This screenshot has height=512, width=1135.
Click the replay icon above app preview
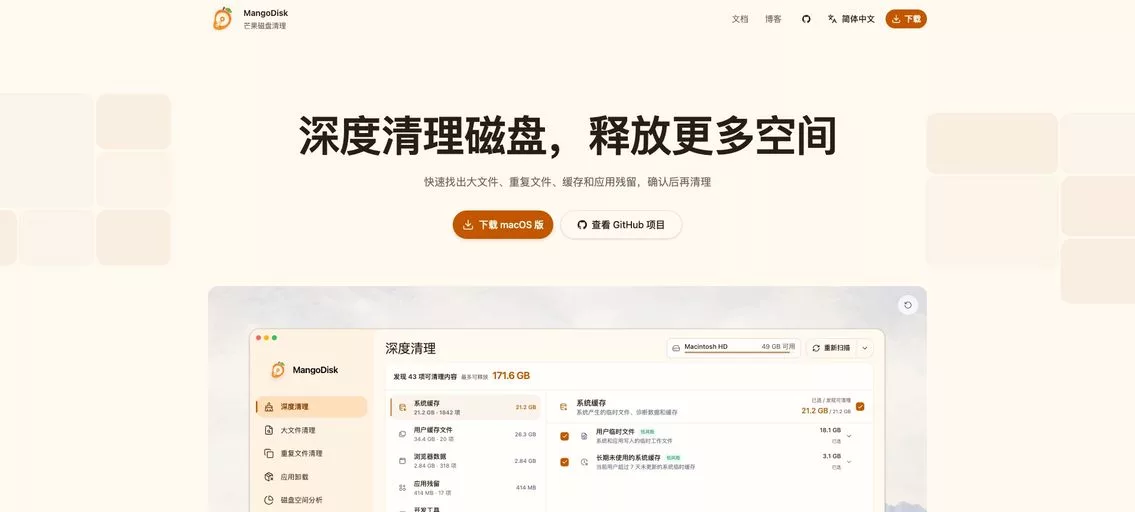click(908, 305)
